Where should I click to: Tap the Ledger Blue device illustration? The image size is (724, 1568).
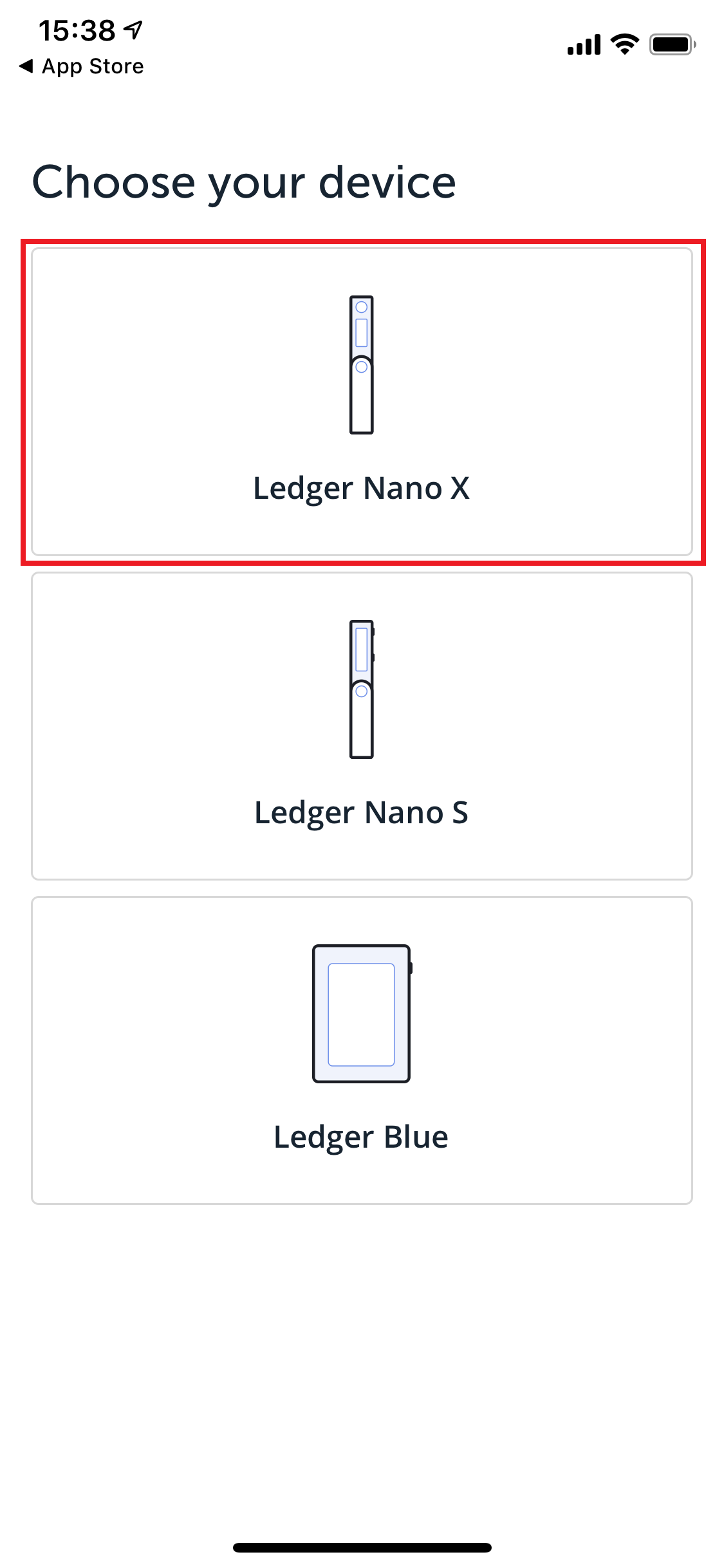[x=362, y=1014]
